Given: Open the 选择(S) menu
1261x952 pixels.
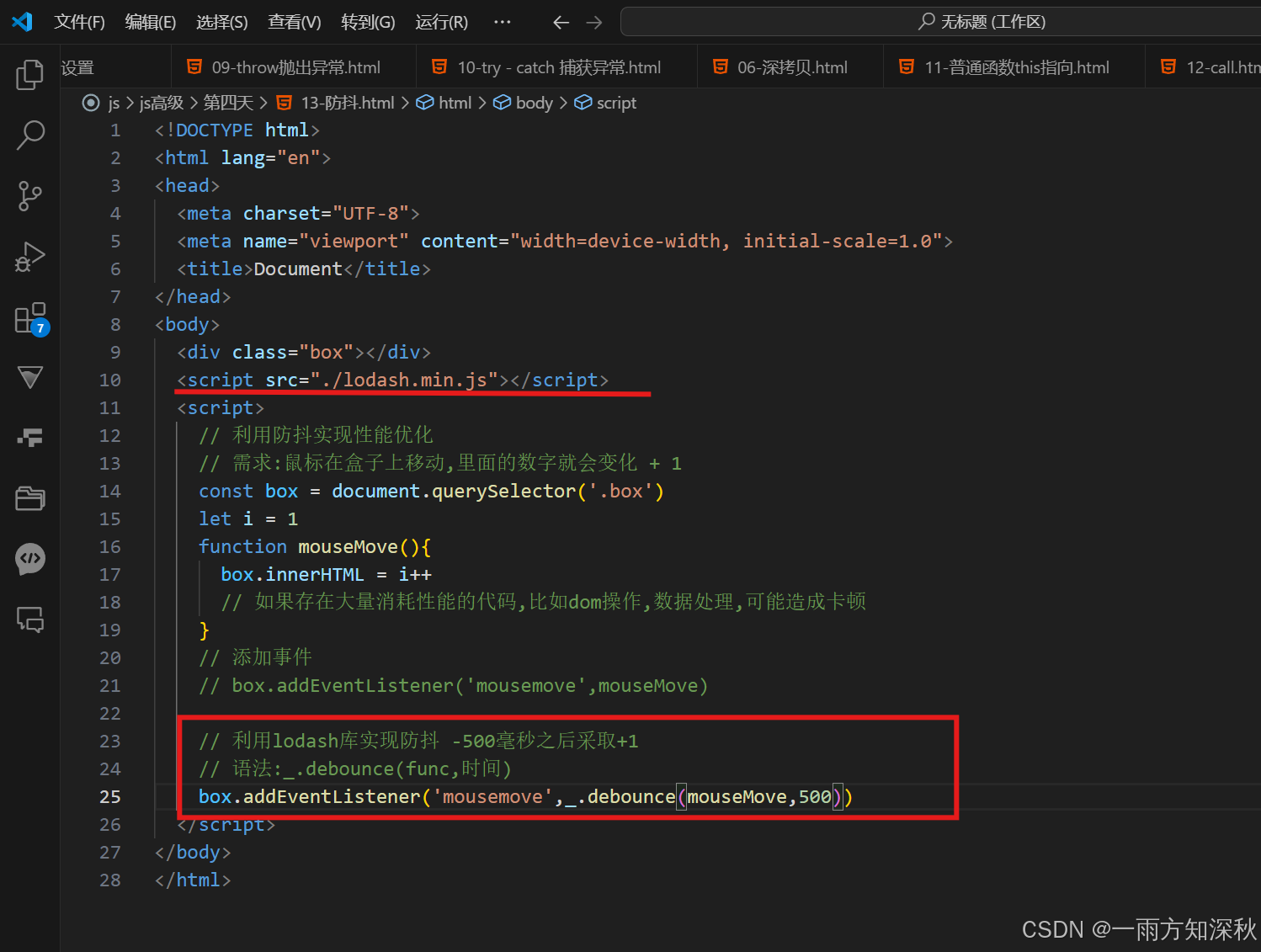Looking at the screenshot, I should 221,22.
